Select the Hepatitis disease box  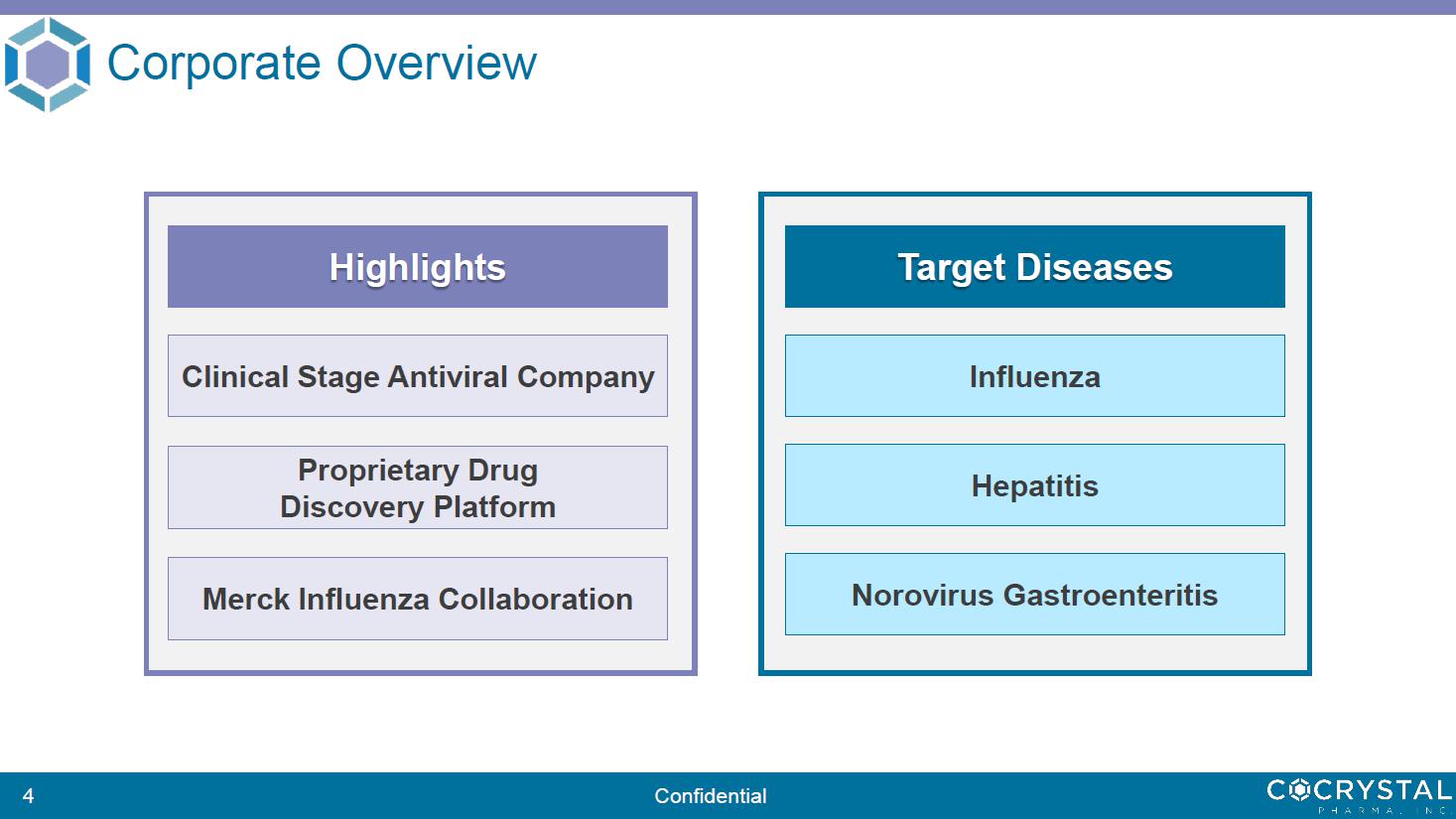[1034, 485]
